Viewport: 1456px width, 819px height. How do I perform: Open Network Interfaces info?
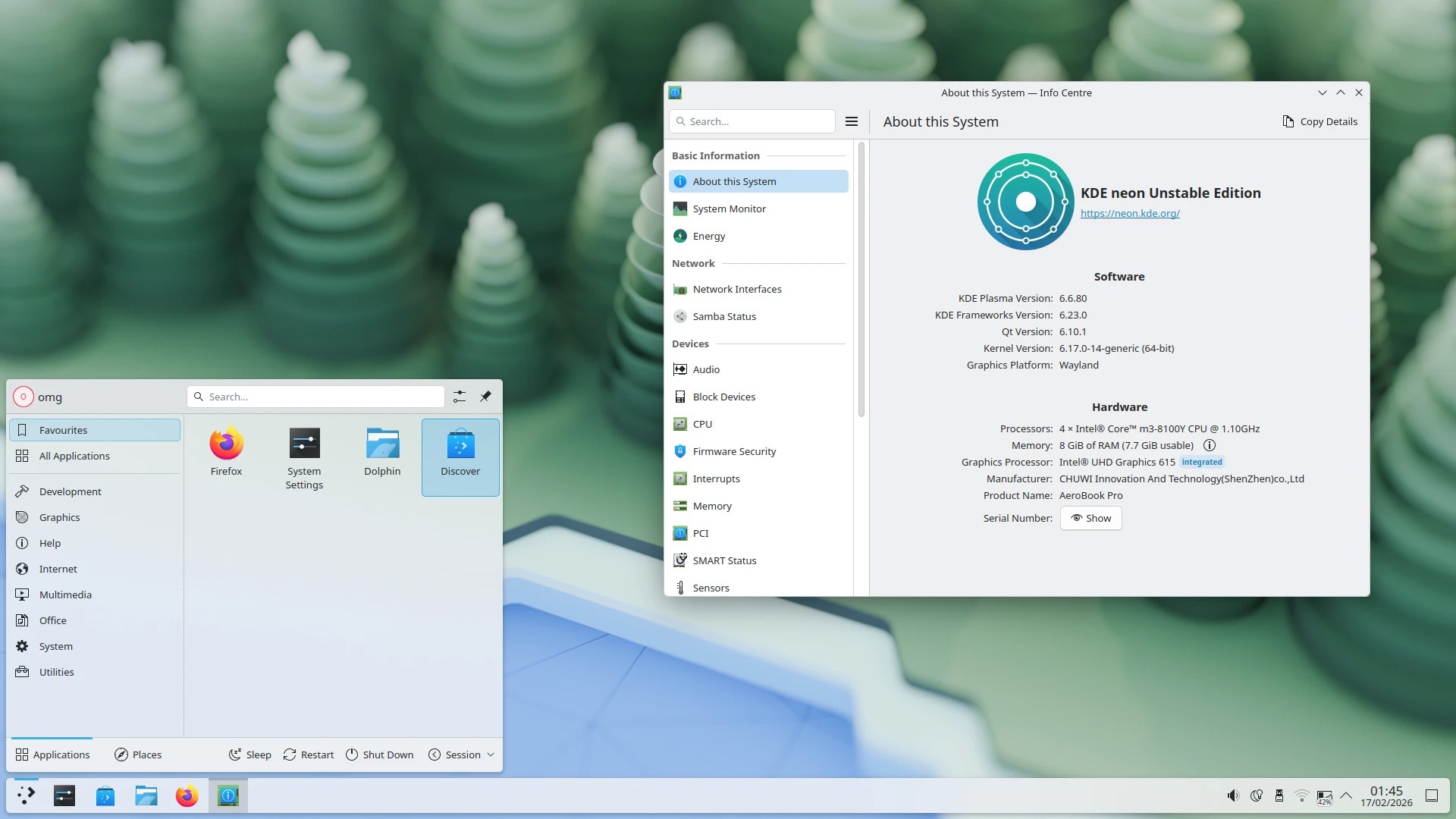coord(736,289)
